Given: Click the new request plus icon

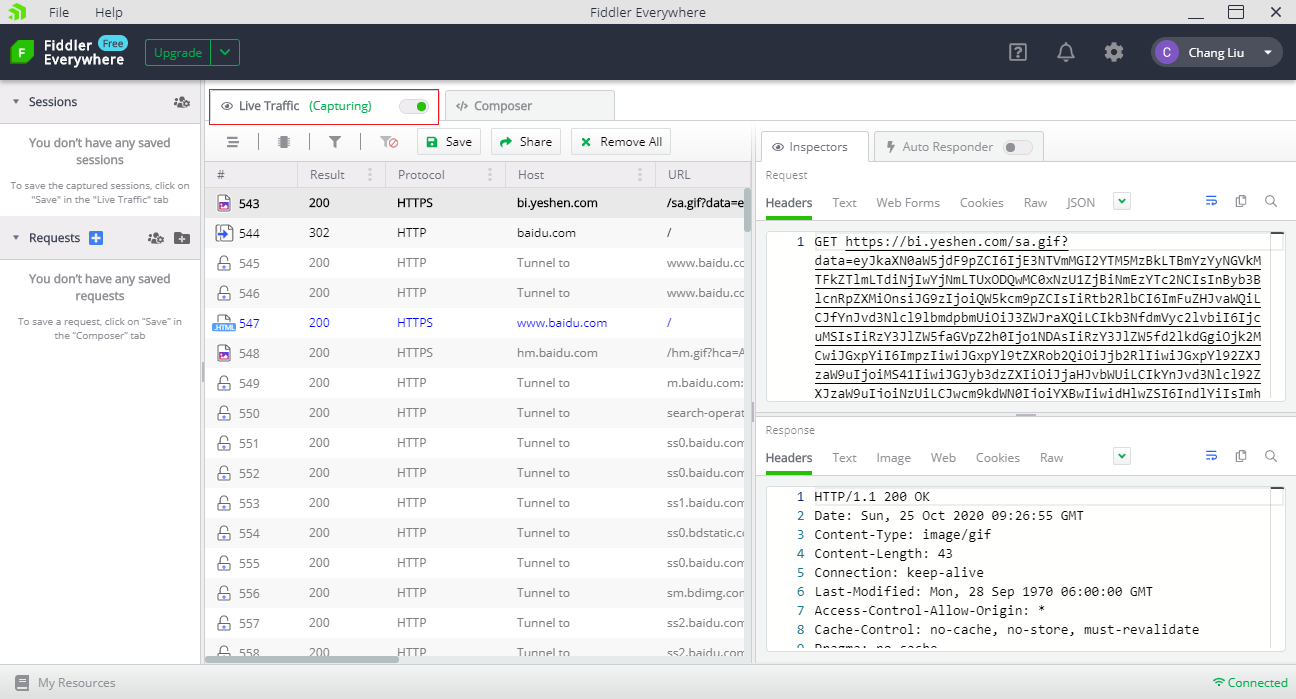Looking at the screenshot, I should point(96,238).
